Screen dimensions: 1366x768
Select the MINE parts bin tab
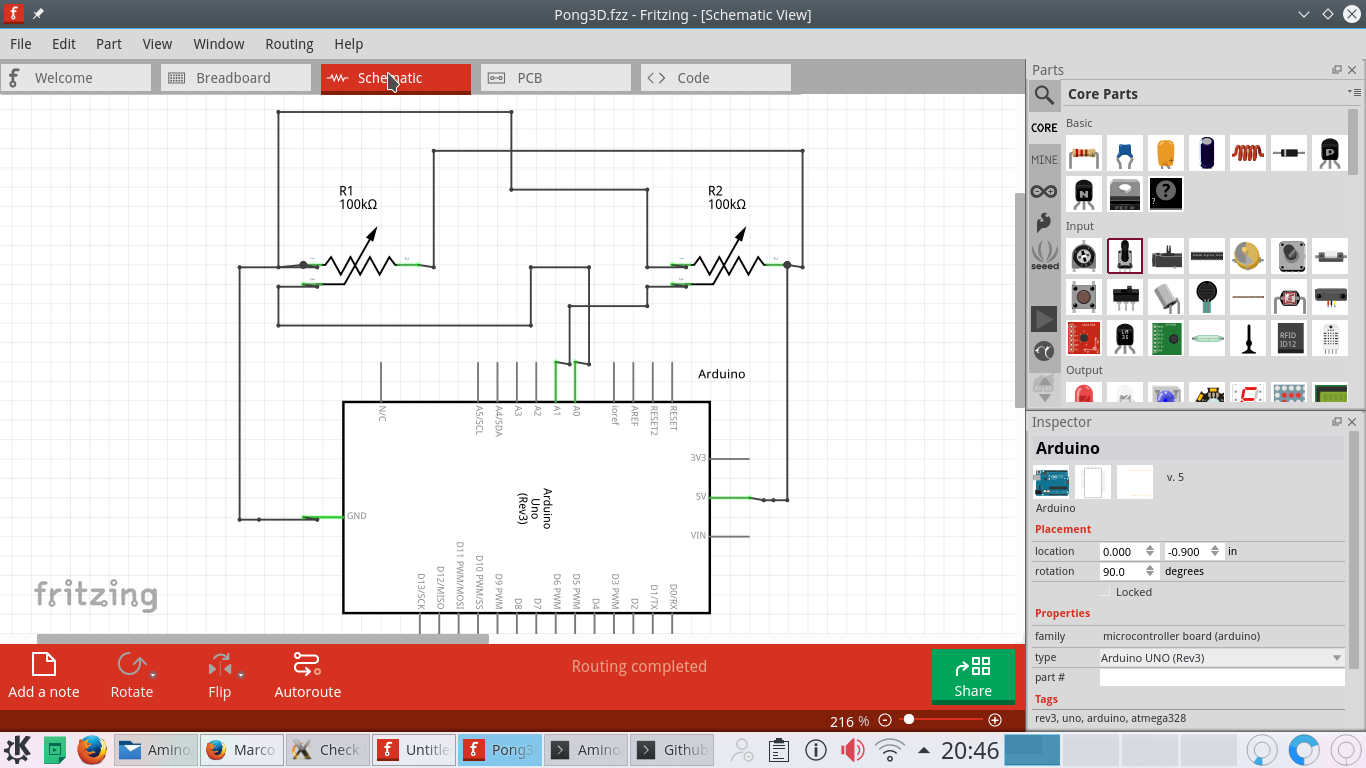pos(1044,159)
